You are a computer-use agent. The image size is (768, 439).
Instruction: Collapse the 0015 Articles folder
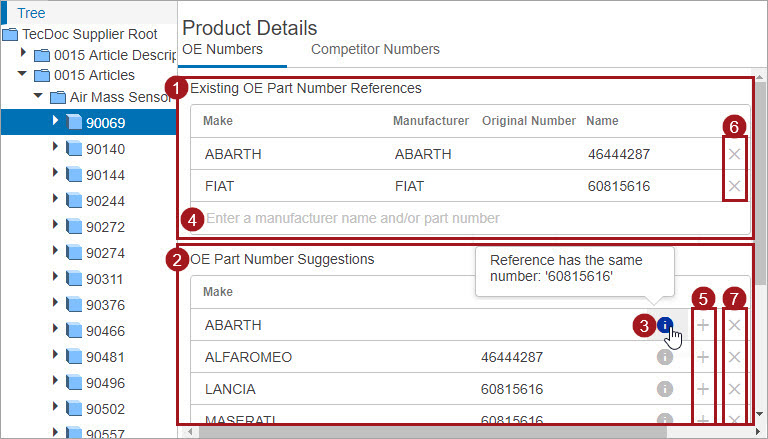coord(23,75)
